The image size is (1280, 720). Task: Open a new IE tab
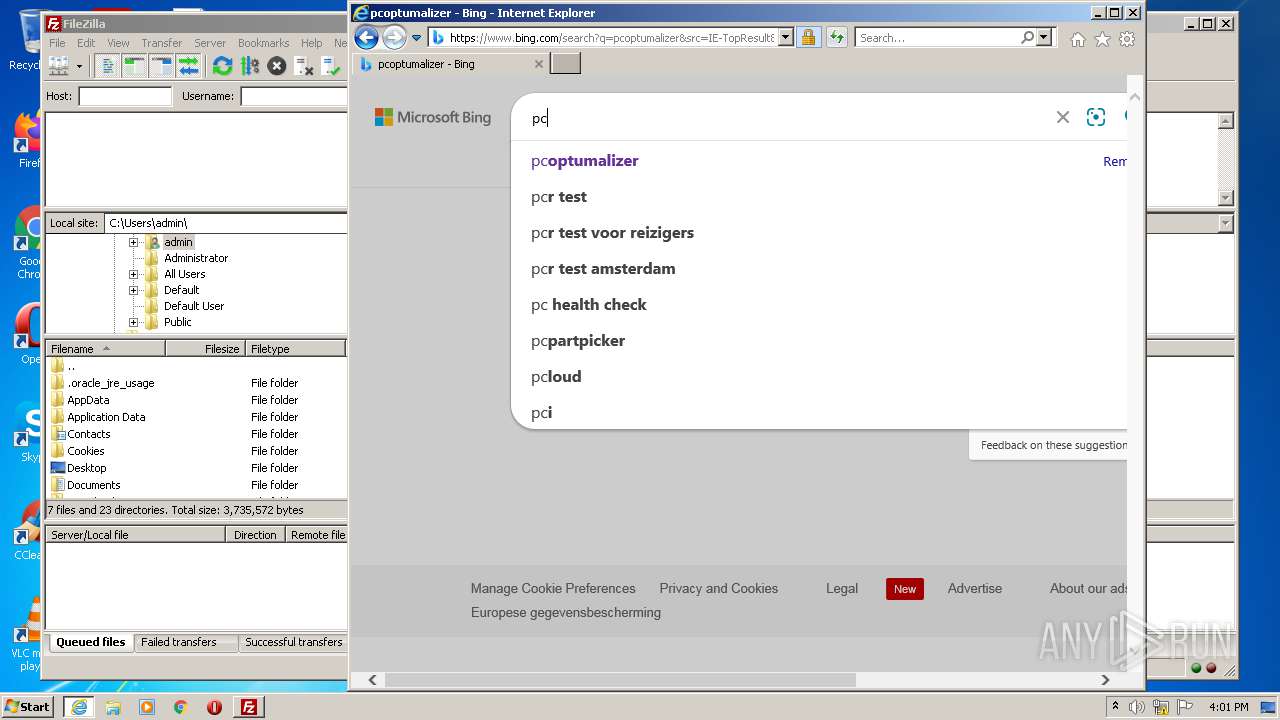[566, 64]
